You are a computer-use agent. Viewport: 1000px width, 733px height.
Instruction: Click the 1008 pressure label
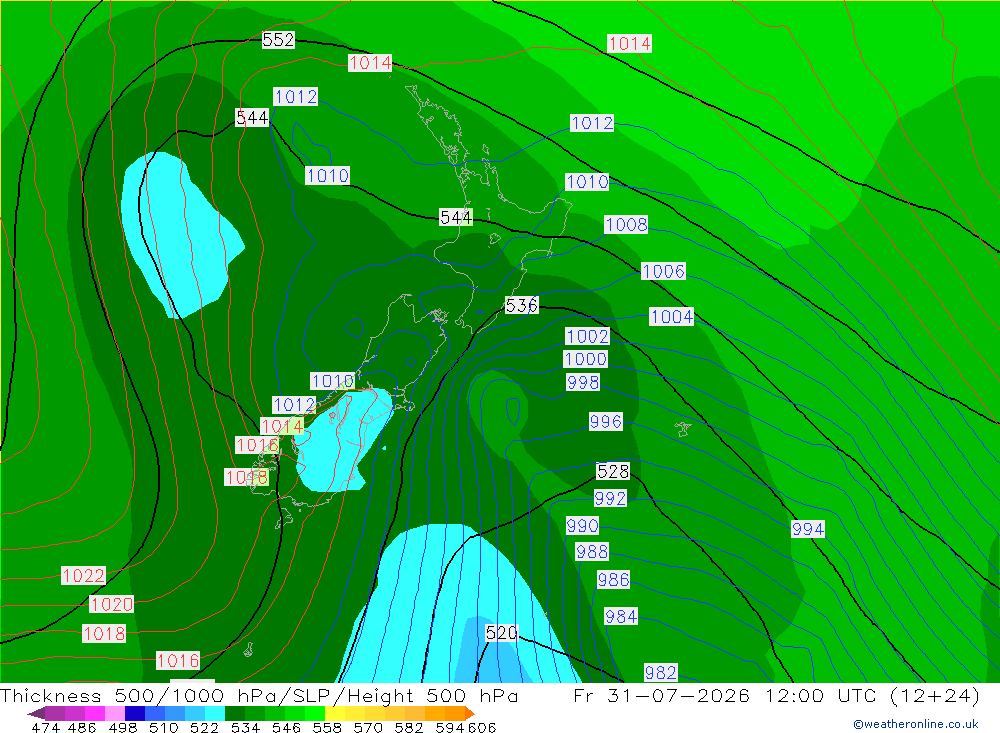click(626, 225)
